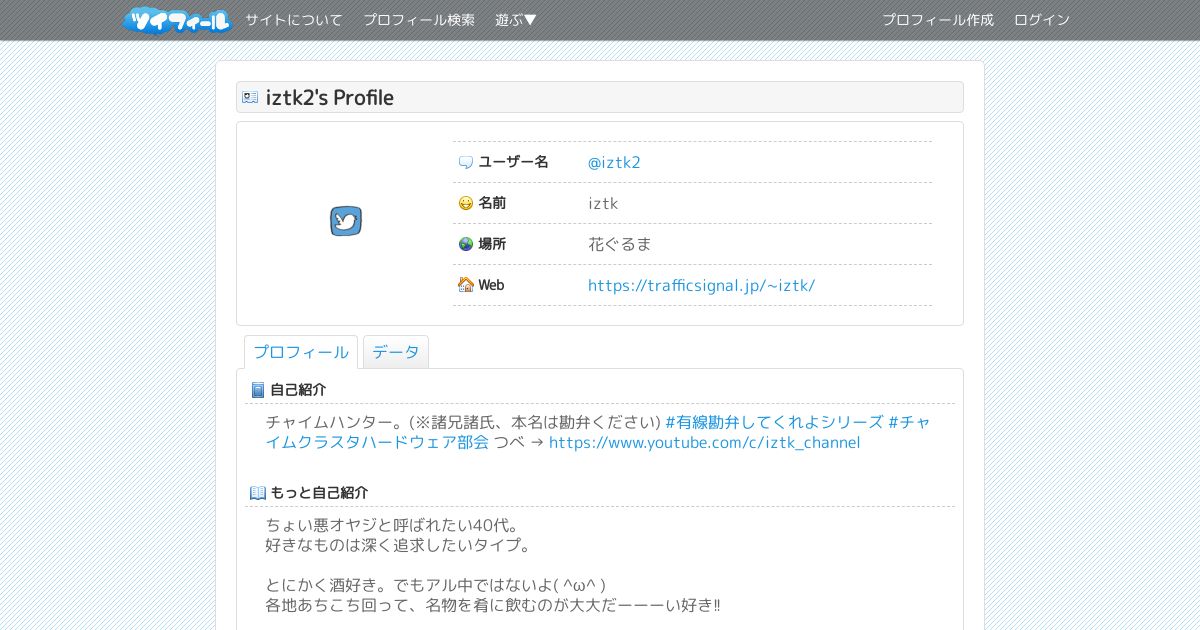Click the line starting とにかく酒好き
The image size is (1200, 630).
click(436, 585)
